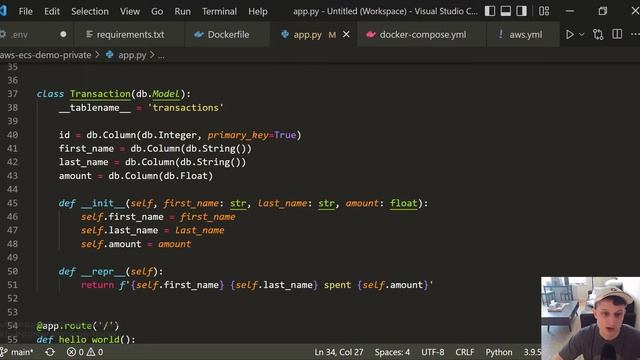The image size is (640, 360).
Task: Toggle primary side bar layout icon
Action: 490,11
